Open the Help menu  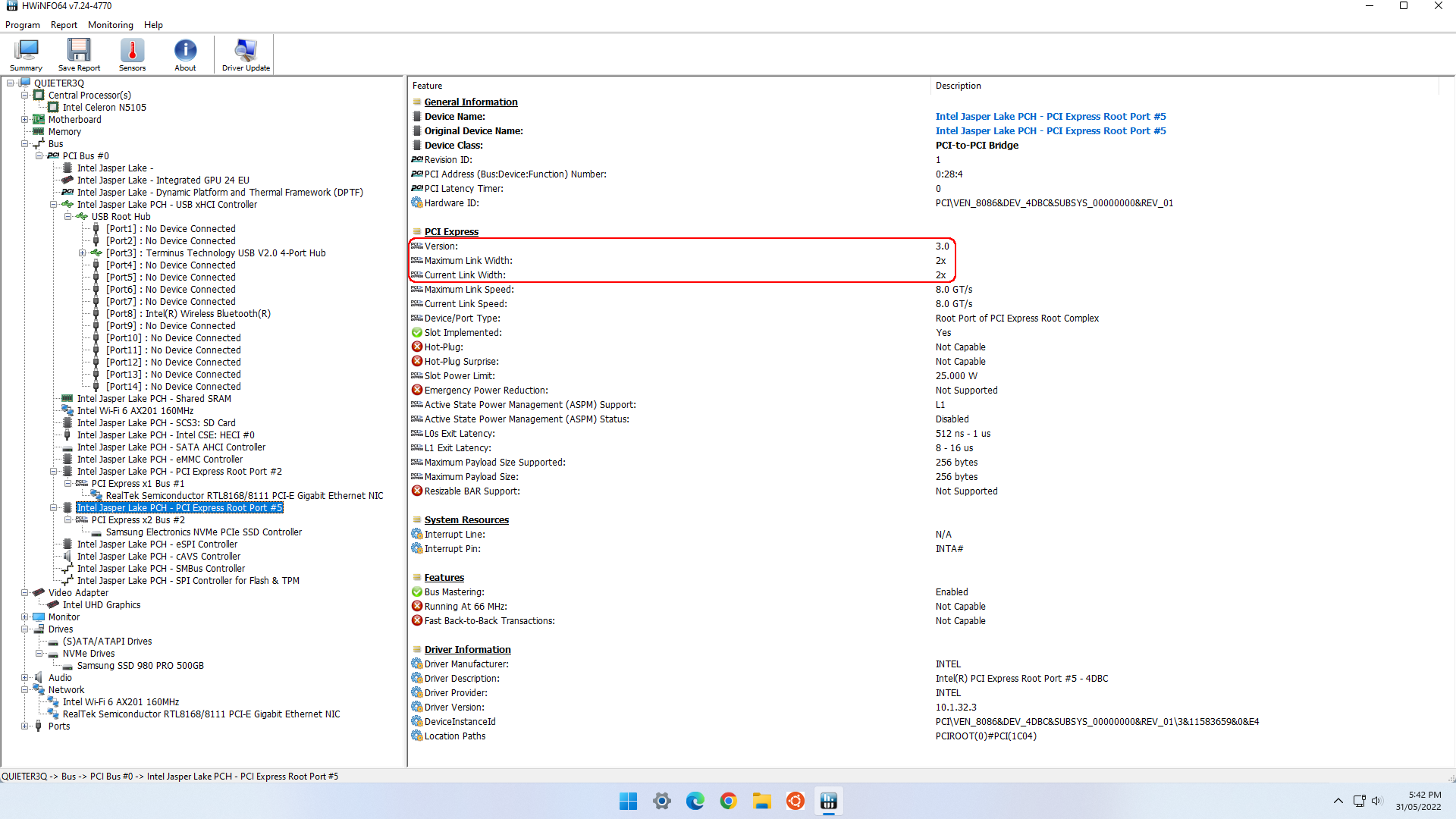(153, 25)
